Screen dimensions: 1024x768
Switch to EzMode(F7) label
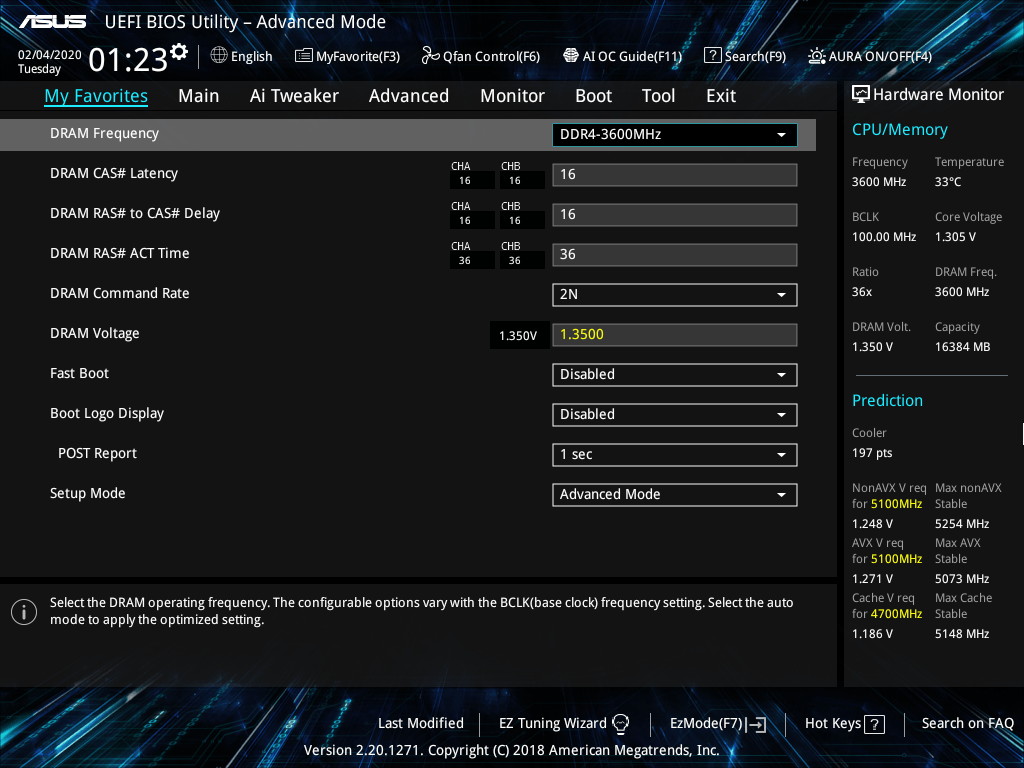point(706,724)
